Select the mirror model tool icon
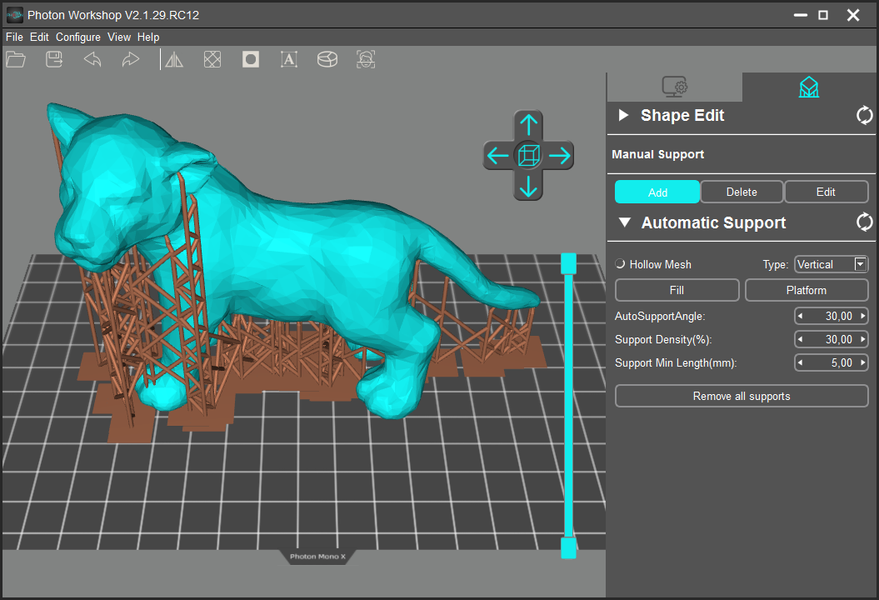 tap(174, 60)
